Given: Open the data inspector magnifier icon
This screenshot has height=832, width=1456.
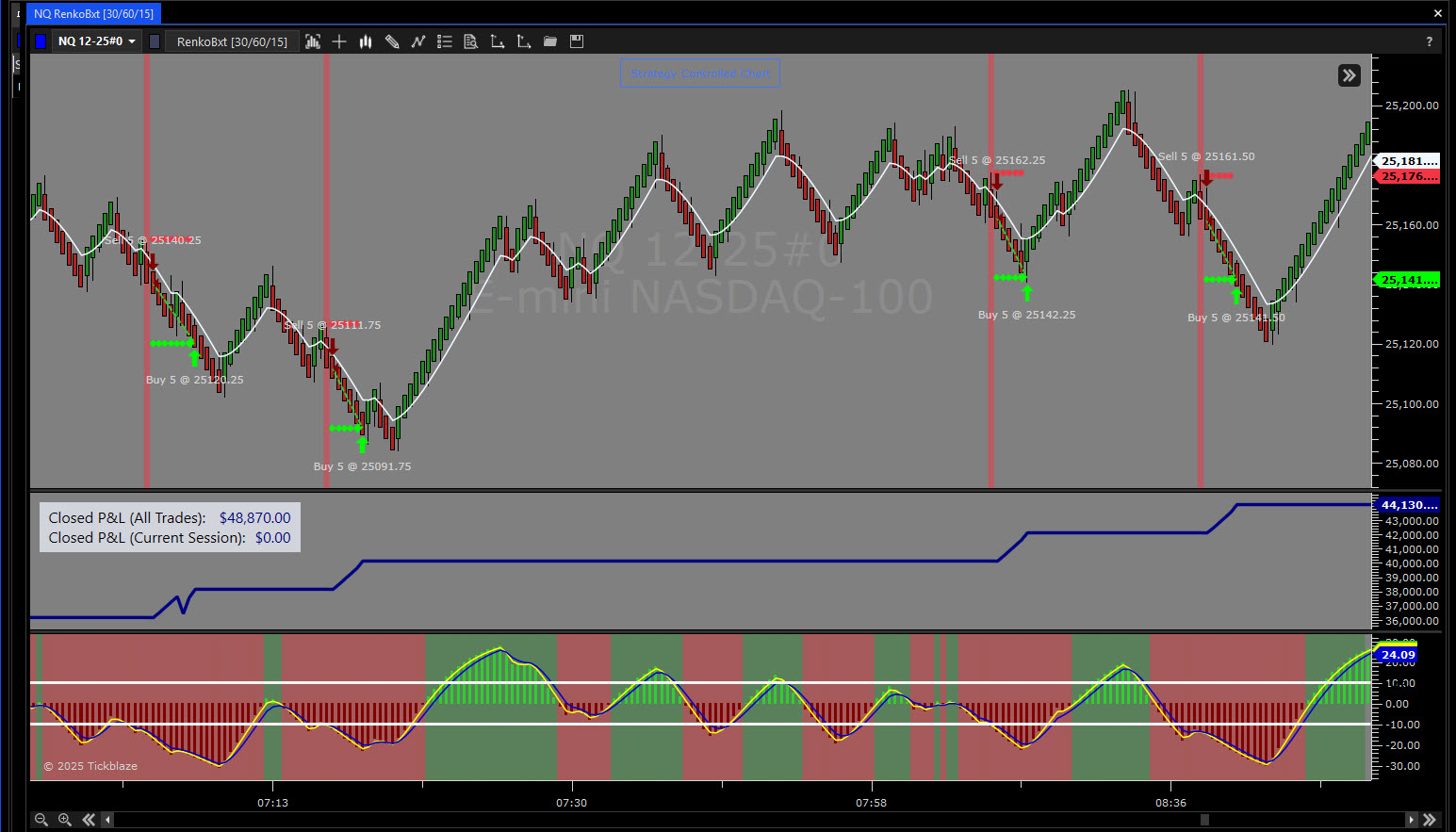Looking at the screenshot, I should [471, 41].
